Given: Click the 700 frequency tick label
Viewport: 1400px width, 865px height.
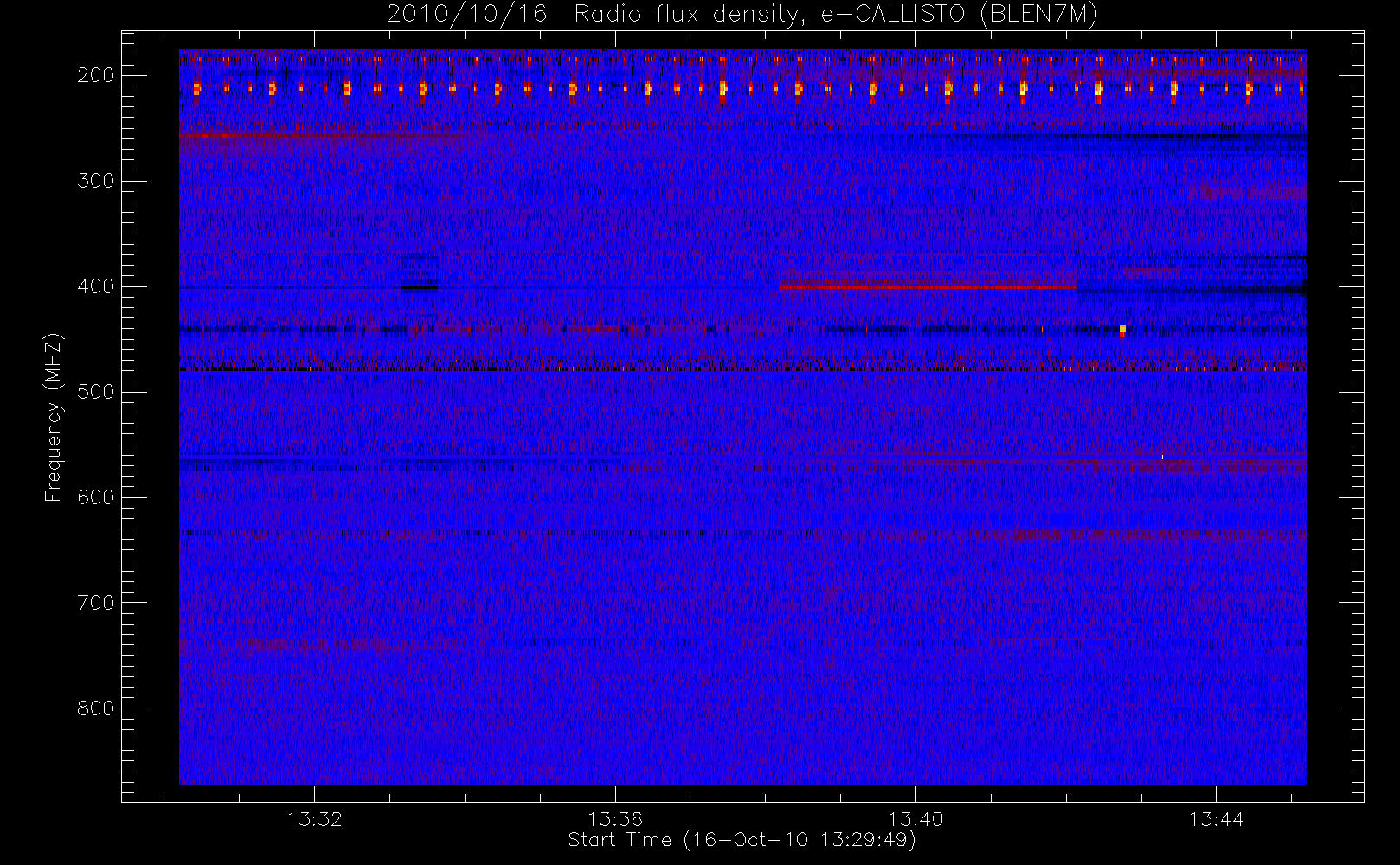Looking at the screenshot, I should [95, 603].
